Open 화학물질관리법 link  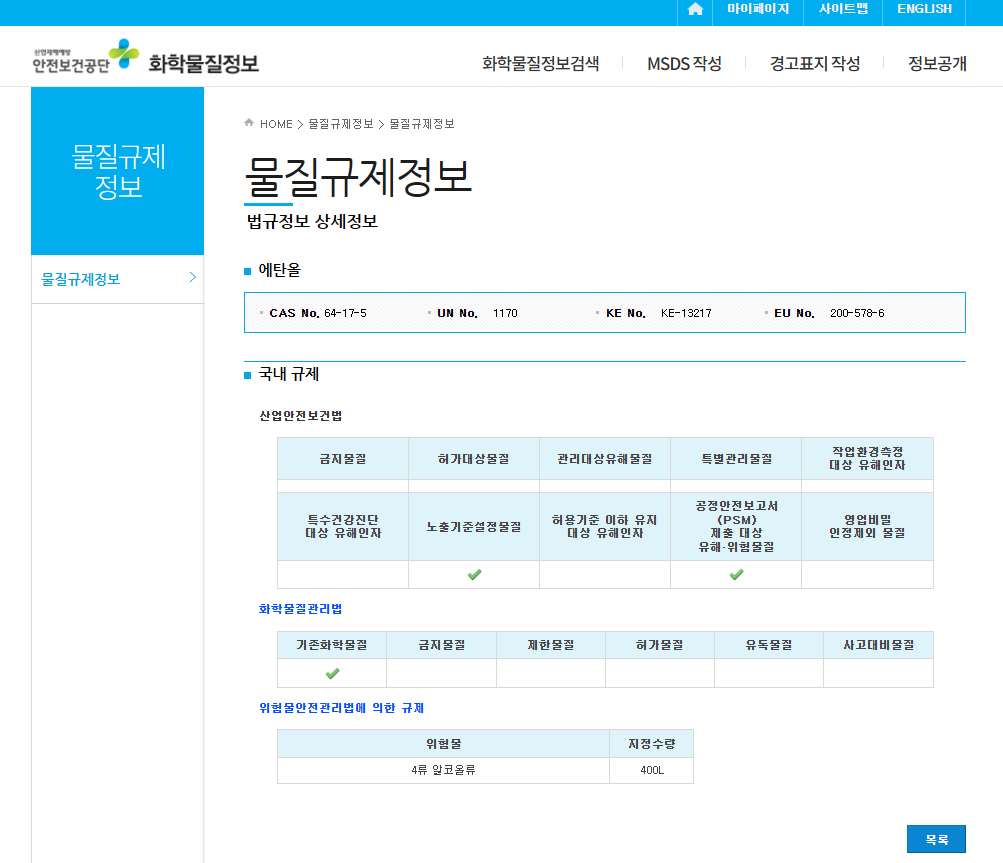(301, 608)
